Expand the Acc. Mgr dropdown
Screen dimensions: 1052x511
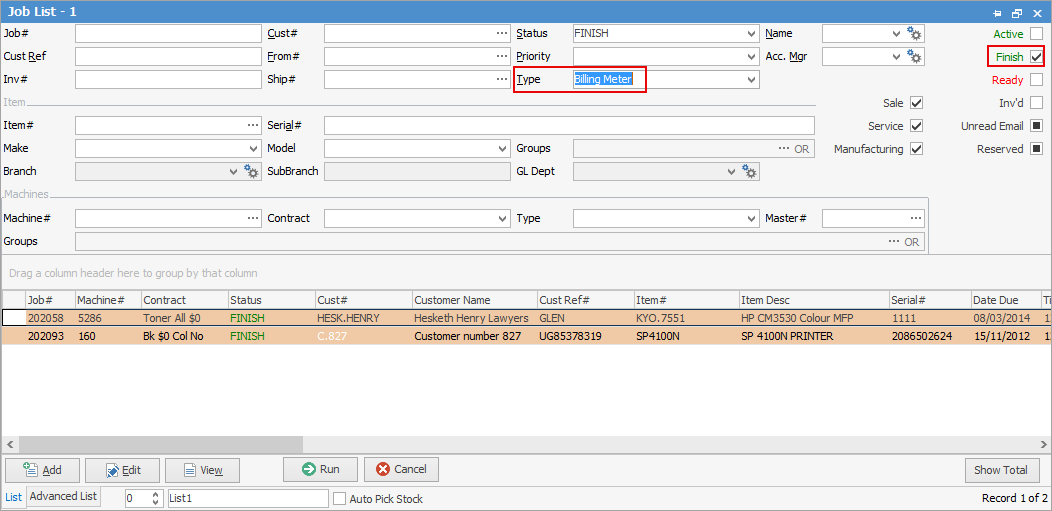(897, 56)
